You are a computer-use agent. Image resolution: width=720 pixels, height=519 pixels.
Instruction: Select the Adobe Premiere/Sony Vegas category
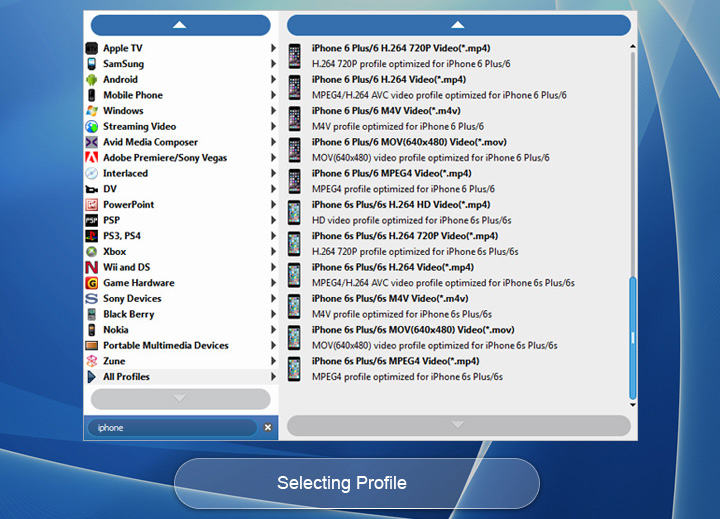point(181,158)
